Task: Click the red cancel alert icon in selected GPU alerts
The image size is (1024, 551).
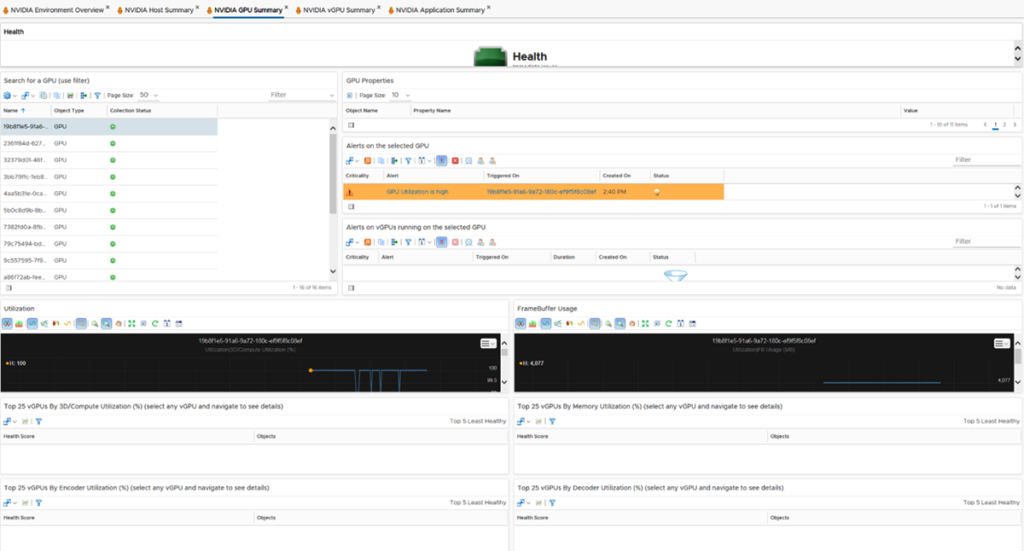Action: tap(455, 161)
